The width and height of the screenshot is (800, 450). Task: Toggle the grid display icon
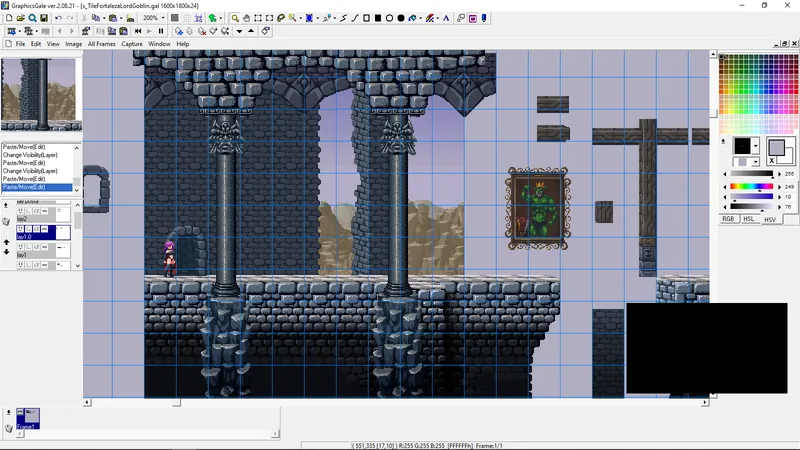pyautogui.click(x=186, y=18)
